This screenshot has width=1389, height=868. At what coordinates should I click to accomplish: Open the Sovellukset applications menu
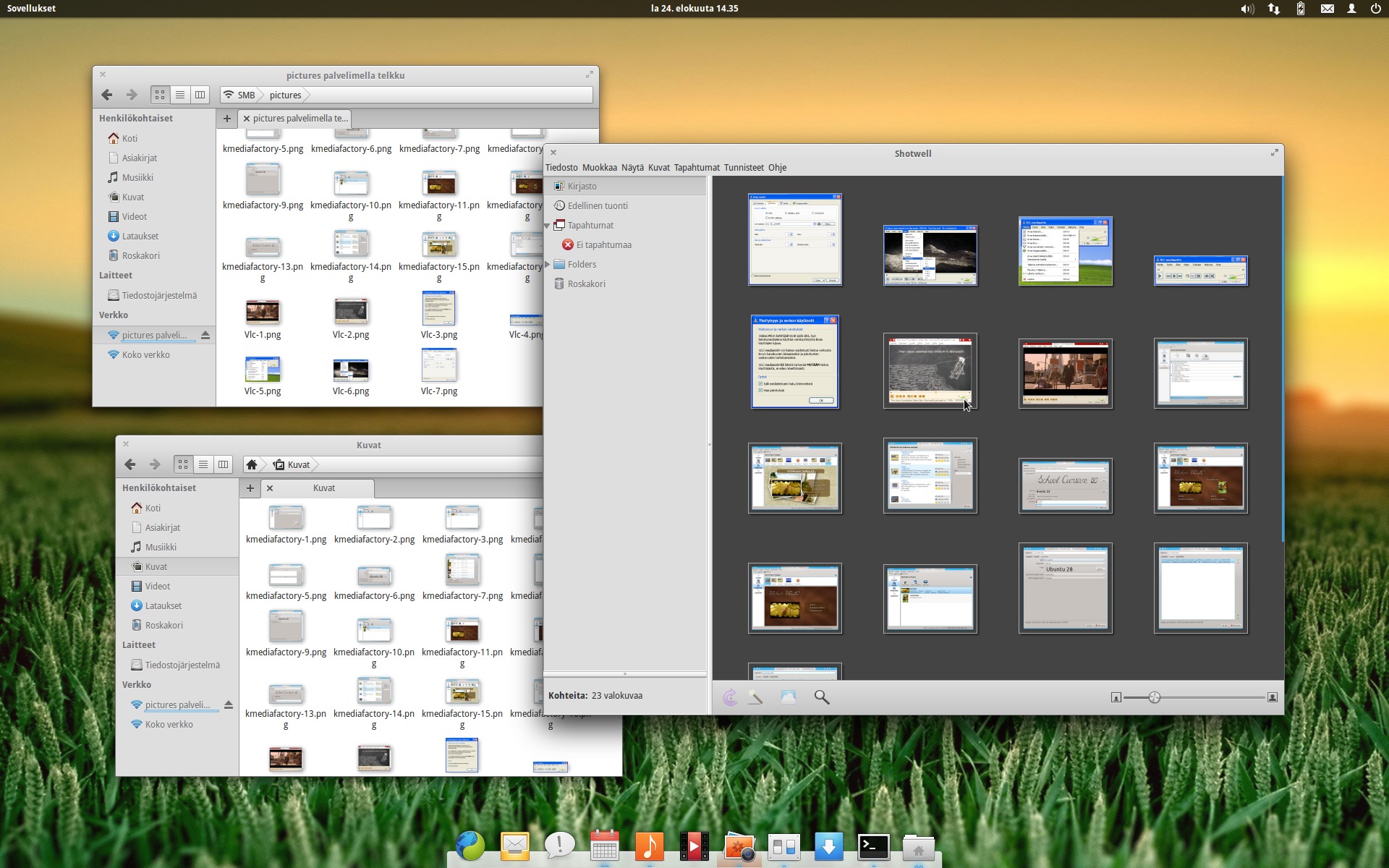click(31, 9)
